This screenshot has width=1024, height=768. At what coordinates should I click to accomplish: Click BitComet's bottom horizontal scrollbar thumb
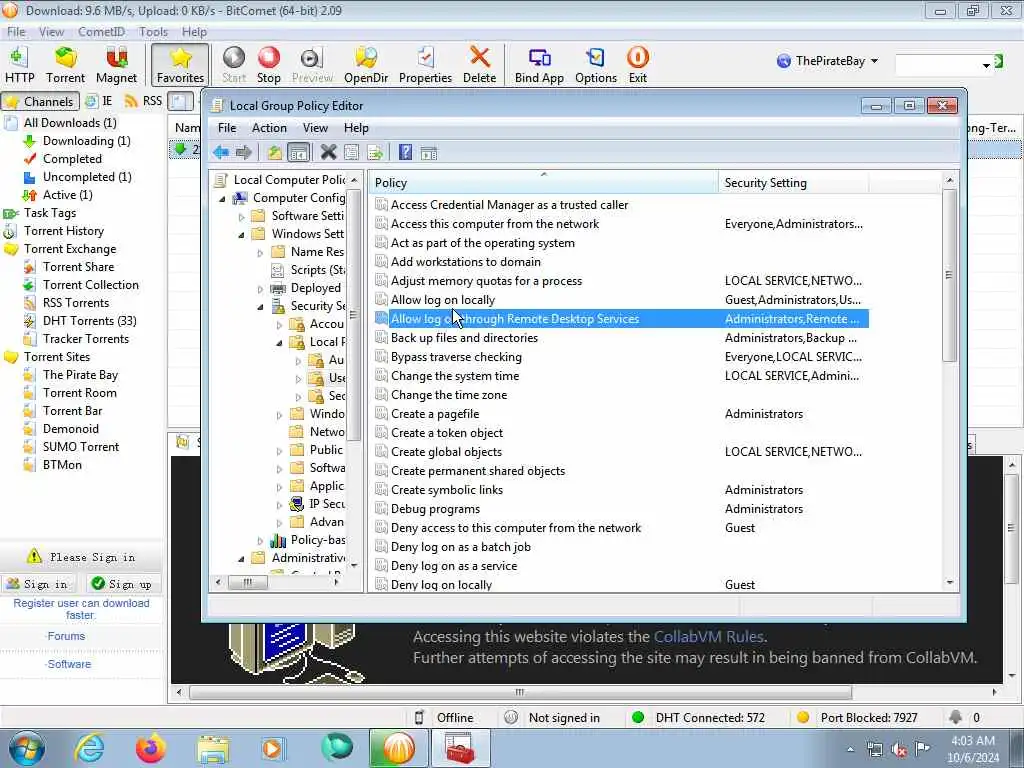pos(520,692)
